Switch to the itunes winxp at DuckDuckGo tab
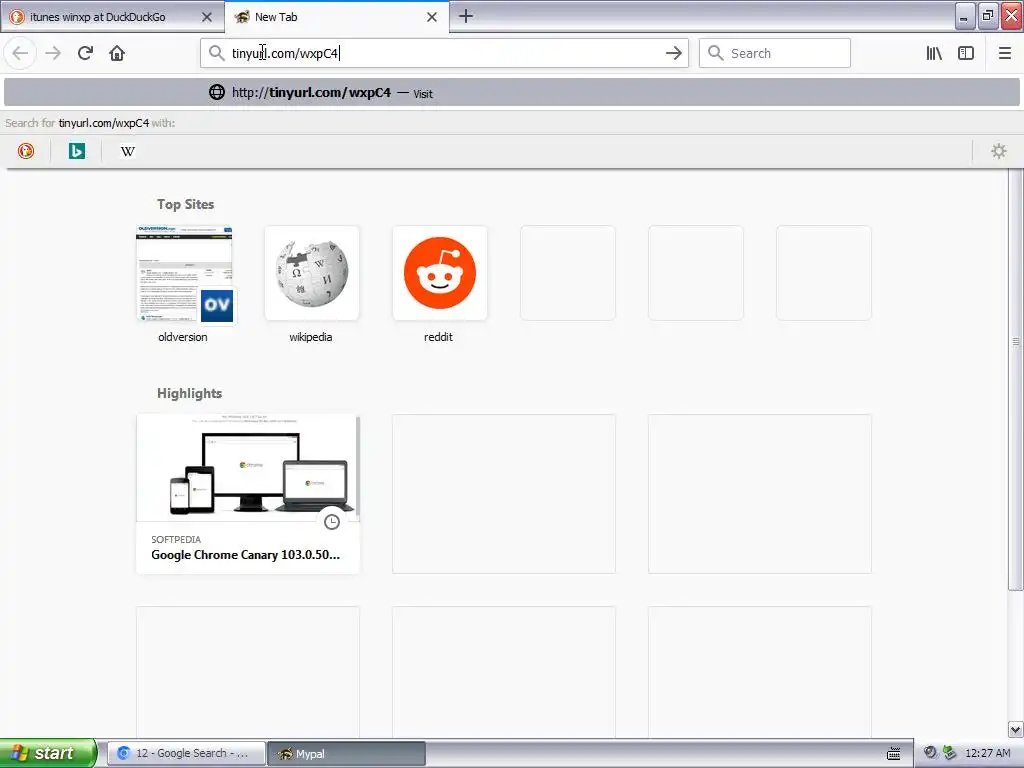 [x=112, y=17]
